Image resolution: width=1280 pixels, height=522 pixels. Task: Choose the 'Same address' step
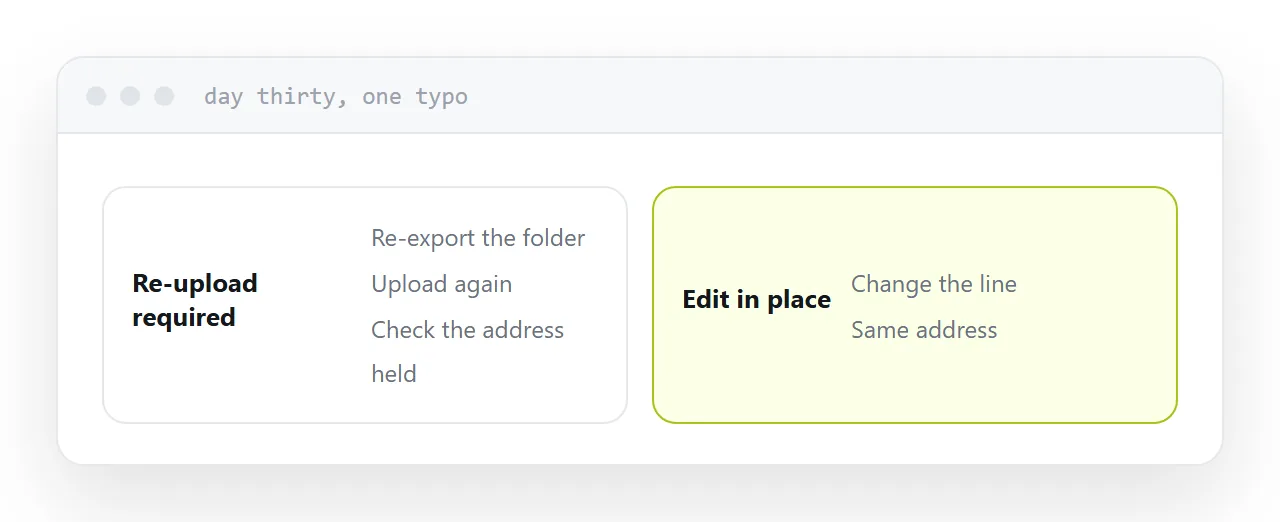coord(924,330)
